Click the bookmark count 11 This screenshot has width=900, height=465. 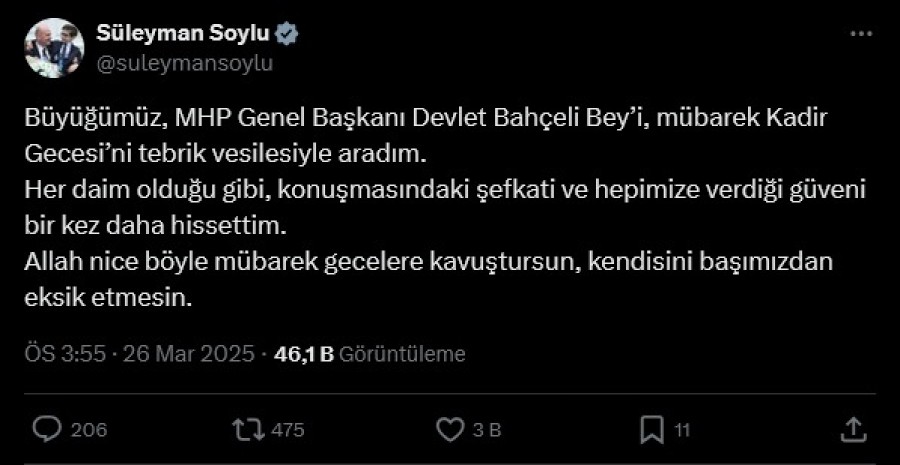pos(682,430)
